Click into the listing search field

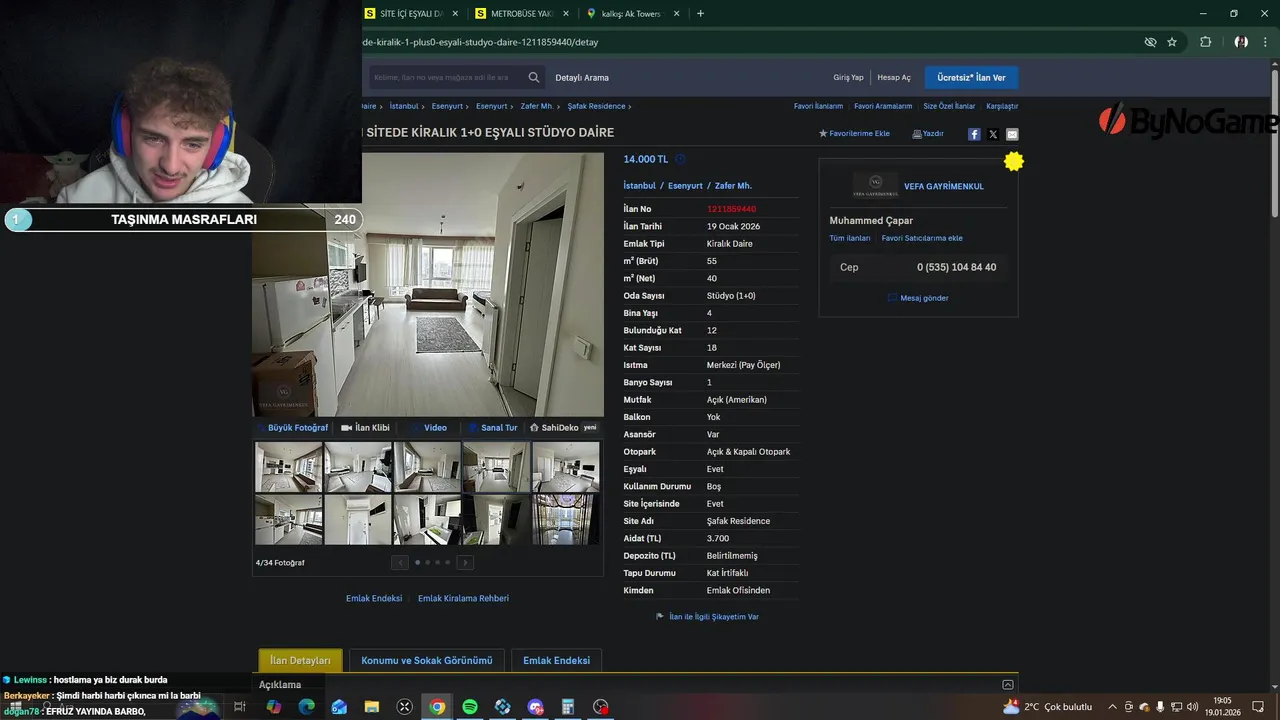[x=445, y=77]
